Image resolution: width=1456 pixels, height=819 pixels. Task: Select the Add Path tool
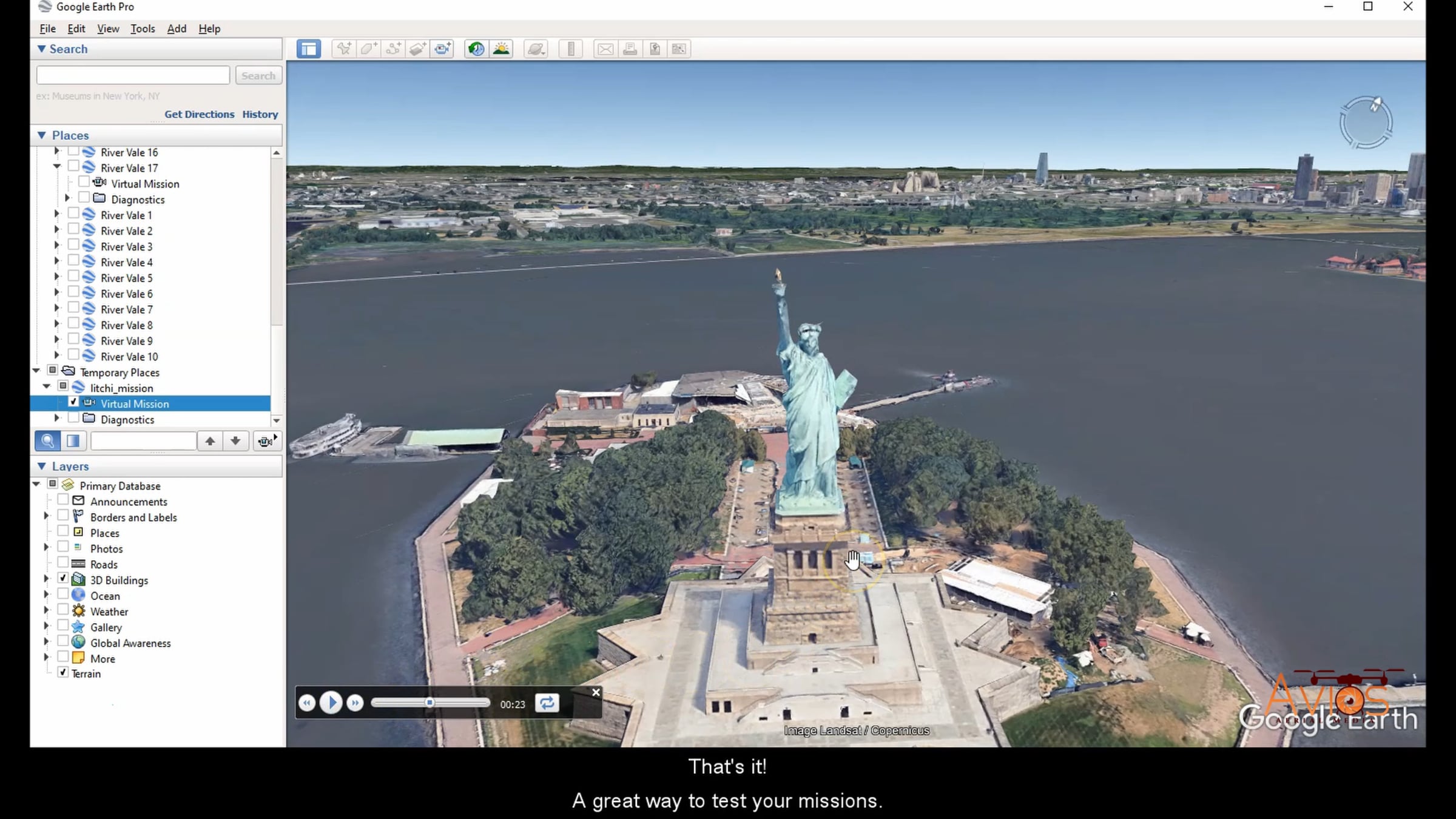click(393, 49)
